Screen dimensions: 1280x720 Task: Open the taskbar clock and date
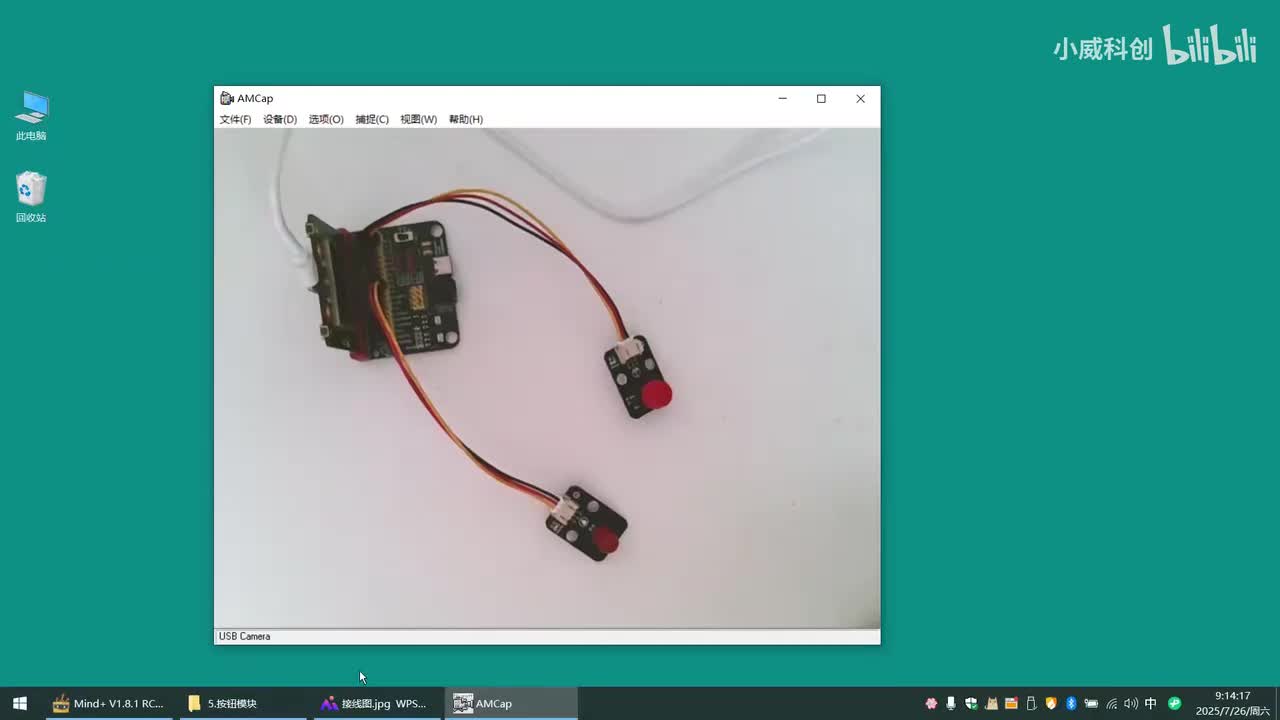click(x=1233, y=703)
